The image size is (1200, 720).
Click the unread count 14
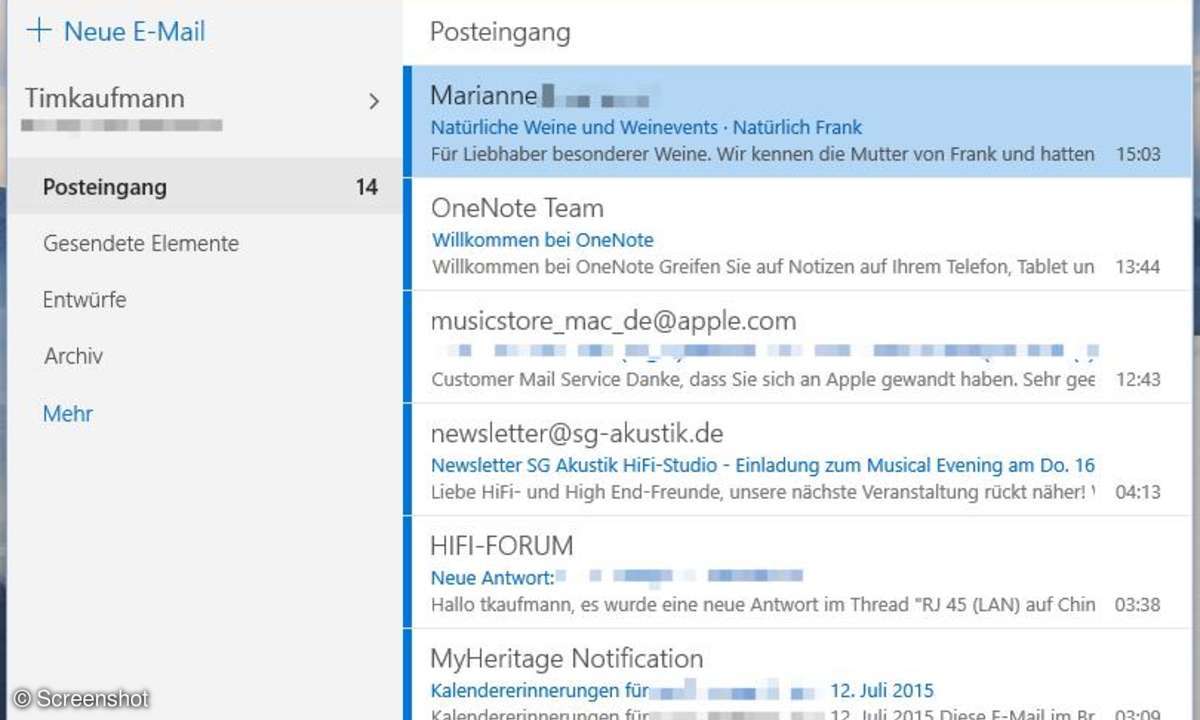367,187
